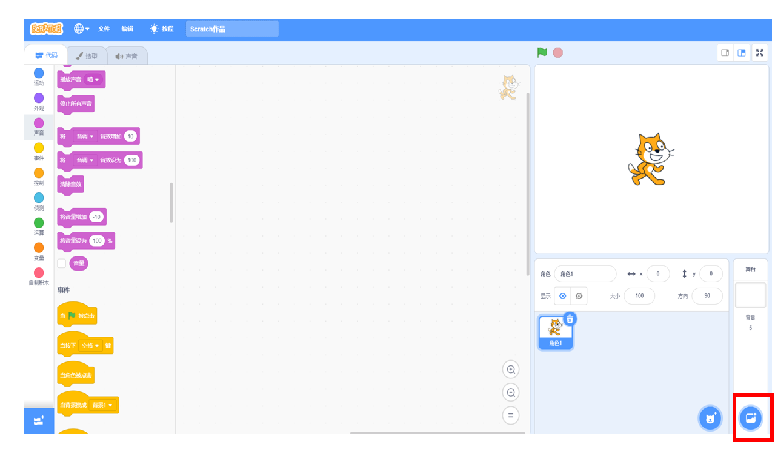781x450 pixels.
Task: Hide the sprite using the crossed-eye button
Action: (x=579, y=296)
